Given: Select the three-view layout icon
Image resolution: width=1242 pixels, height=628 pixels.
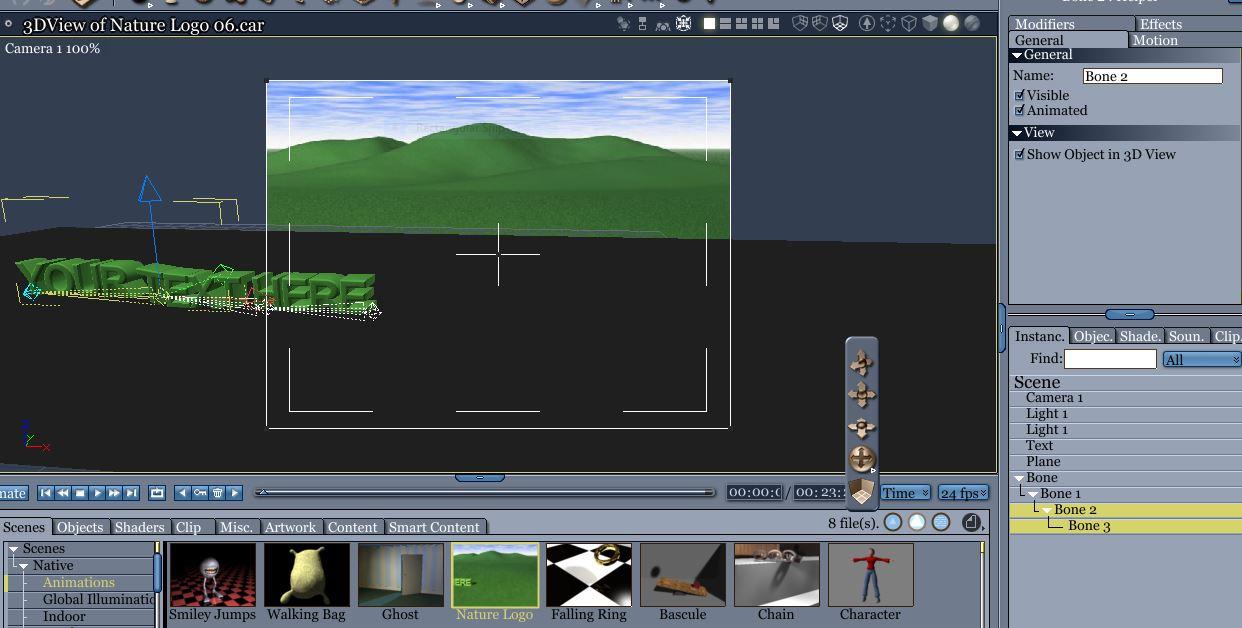Looking at the screenshot, I should 741,23.
